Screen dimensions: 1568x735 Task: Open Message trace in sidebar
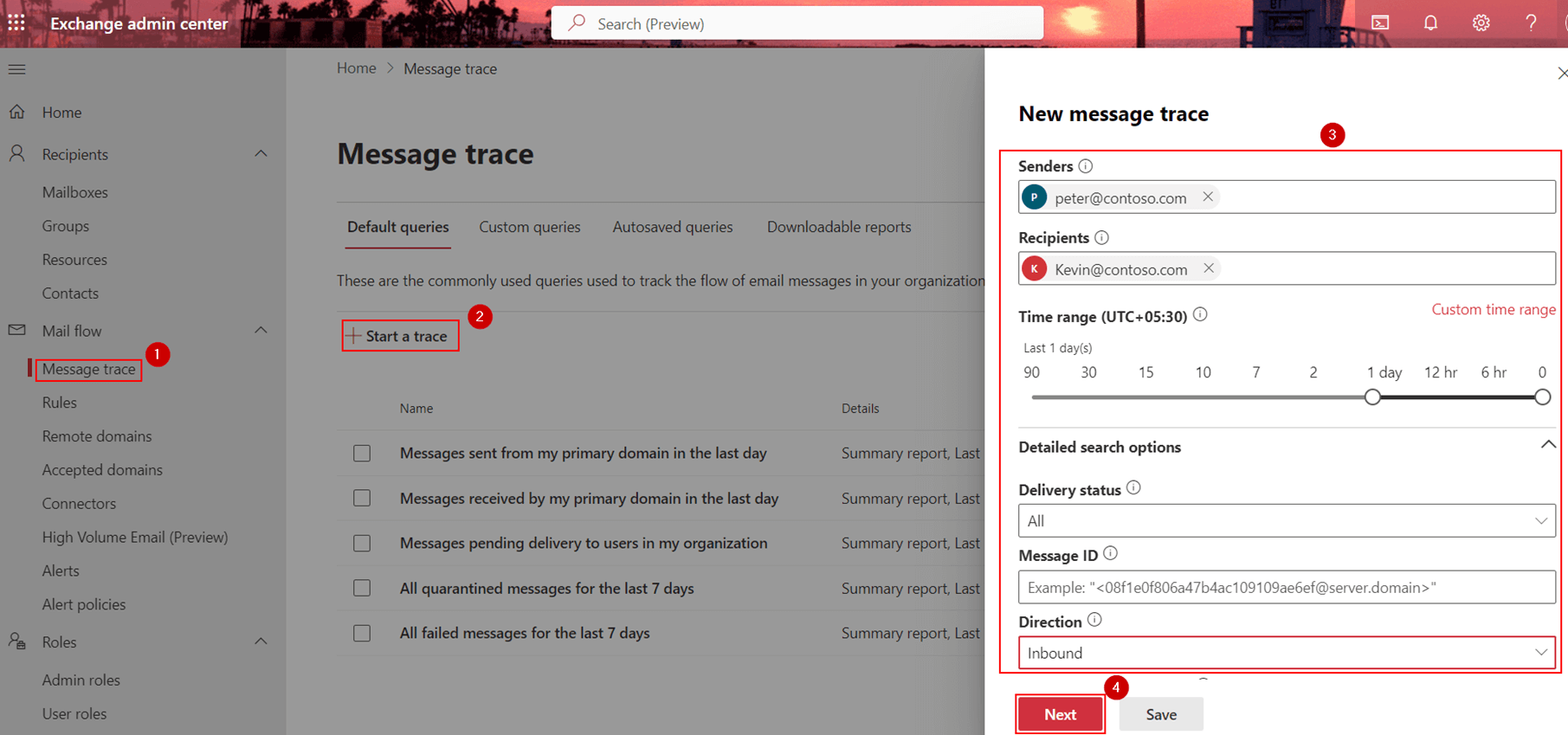89,369
